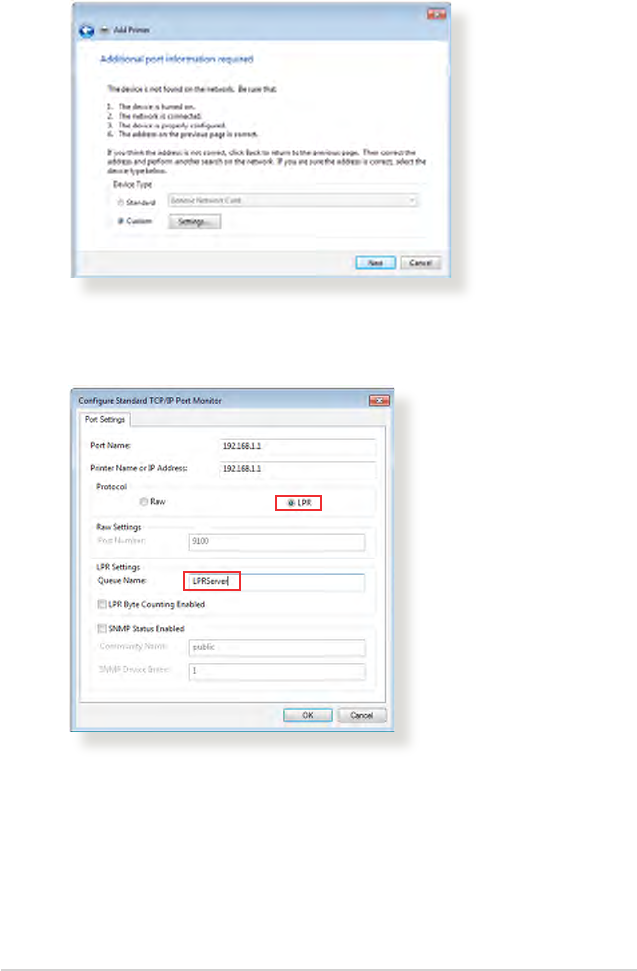
Task: Open the Generic Network Card dropdown
Action: coord(293,201)
